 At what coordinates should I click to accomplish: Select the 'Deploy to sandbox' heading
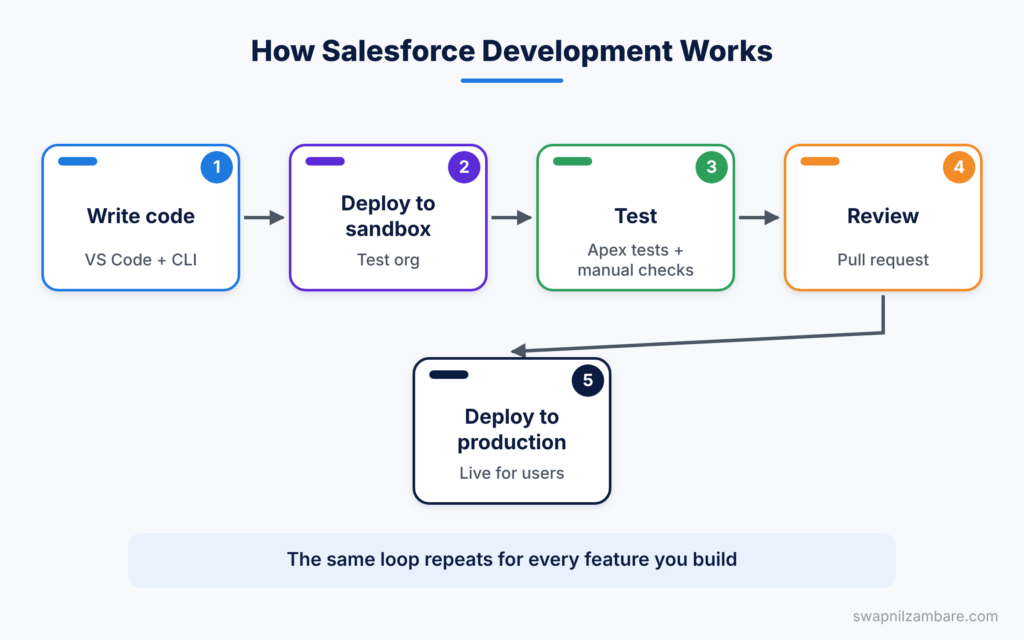click(388, 216)
